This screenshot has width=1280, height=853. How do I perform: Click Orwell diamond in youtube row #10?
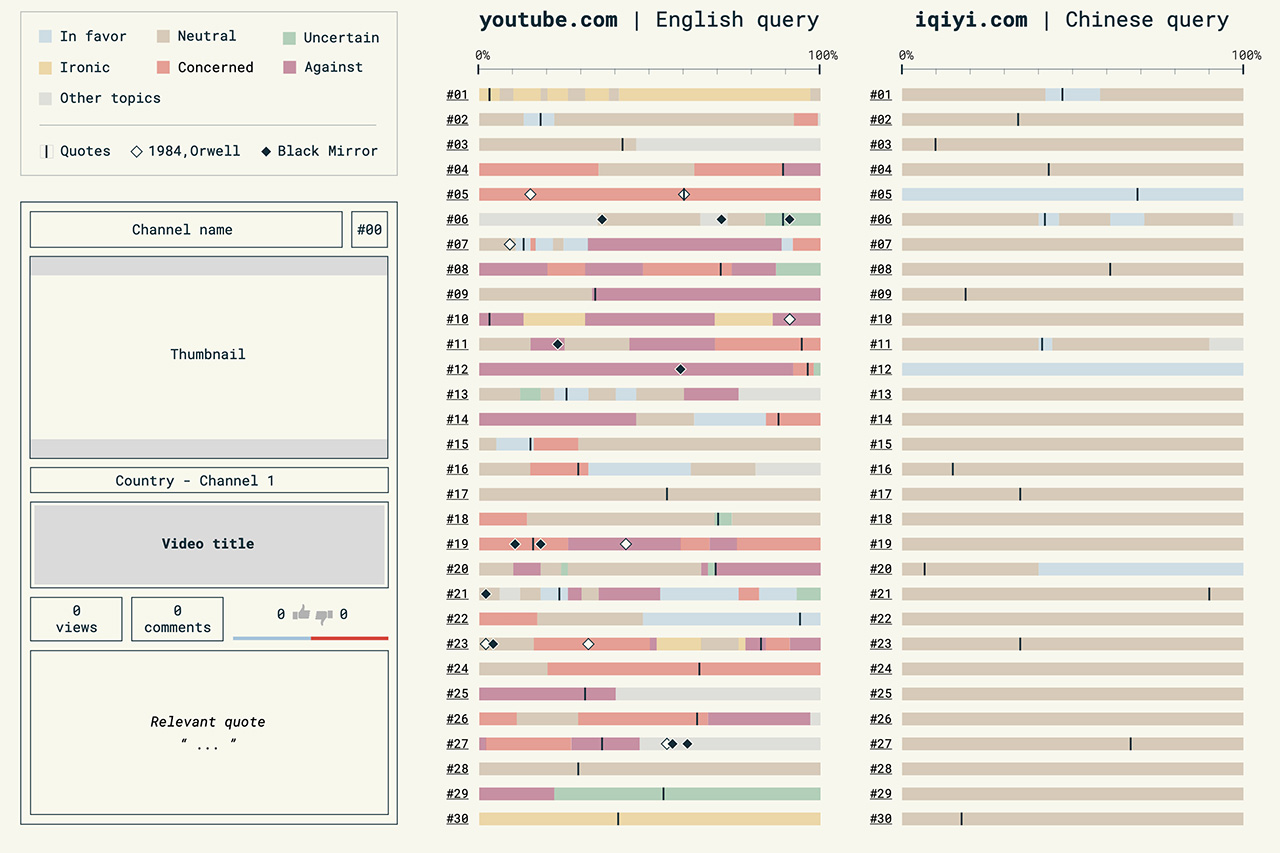pyautogui.click(x=789, y=319)
